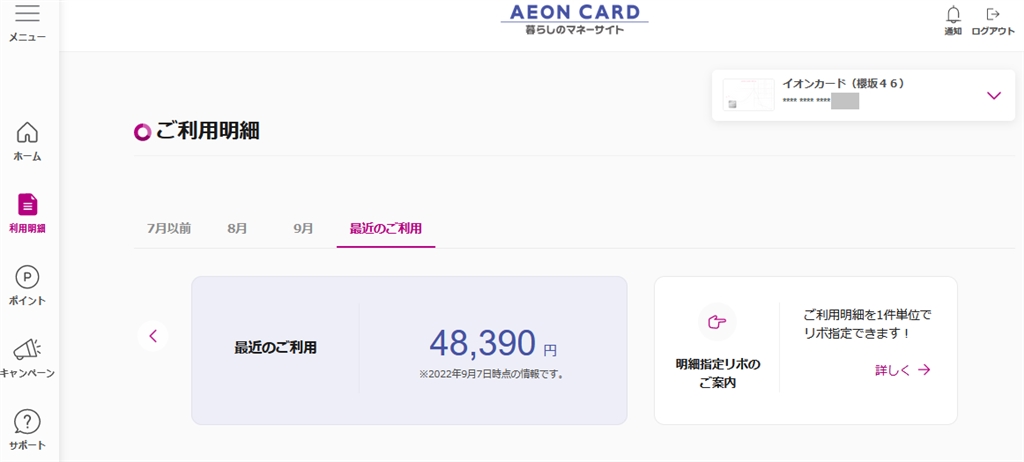Open the ポイント circled P icon
The height and width of the screenshot is (462, 1024).
tap(28, 277)
